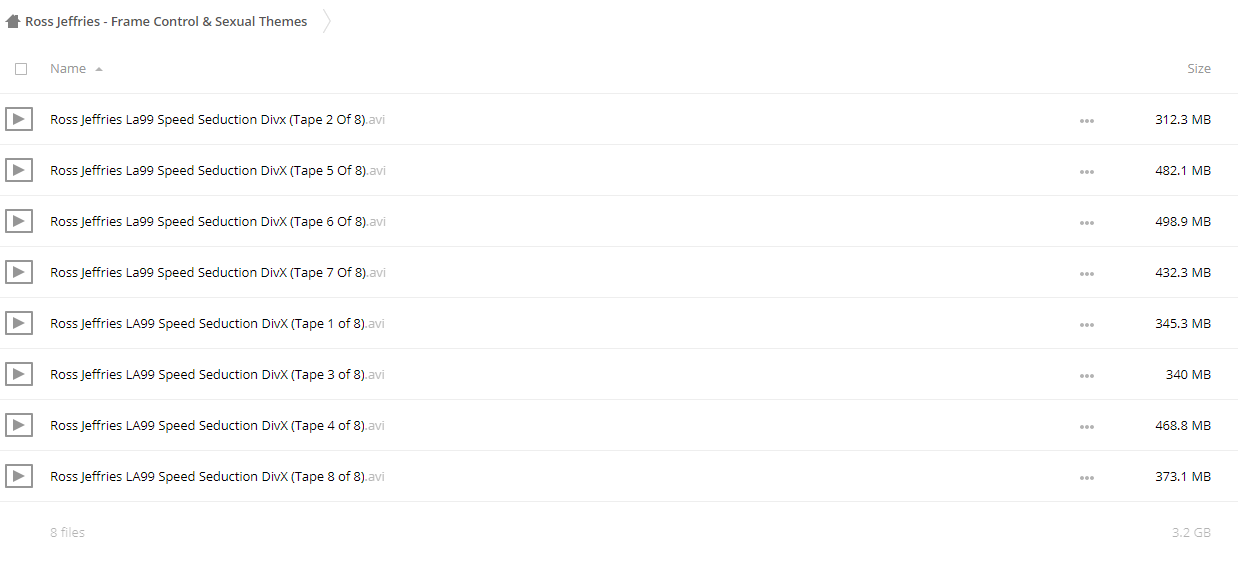The image size is (1238, 565).
Task: Click the home icon in breadcrumb
Action: pos(13,21)
